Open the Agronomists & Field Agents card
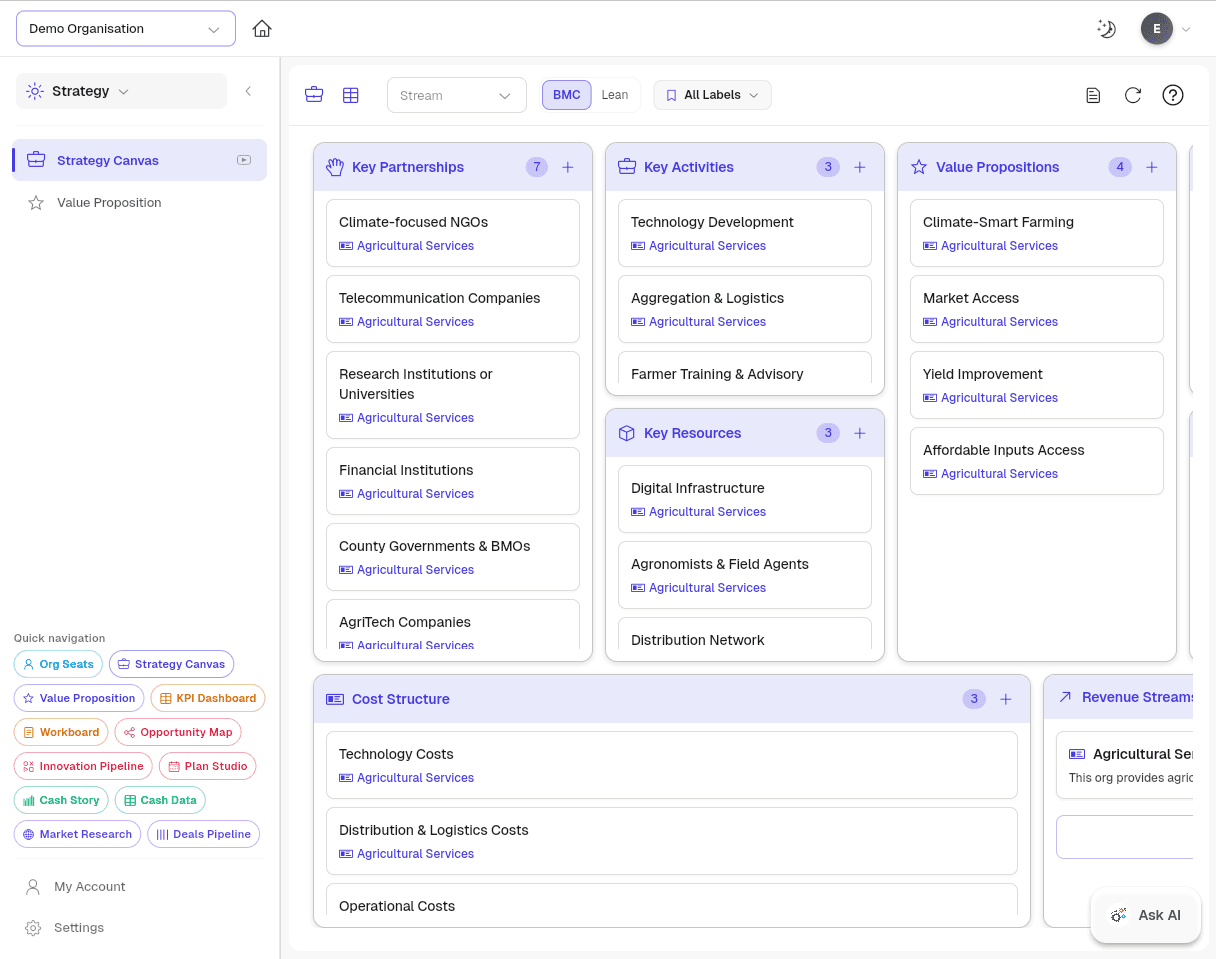Viewport: 1216px width, 959px height. coord(745,575)
